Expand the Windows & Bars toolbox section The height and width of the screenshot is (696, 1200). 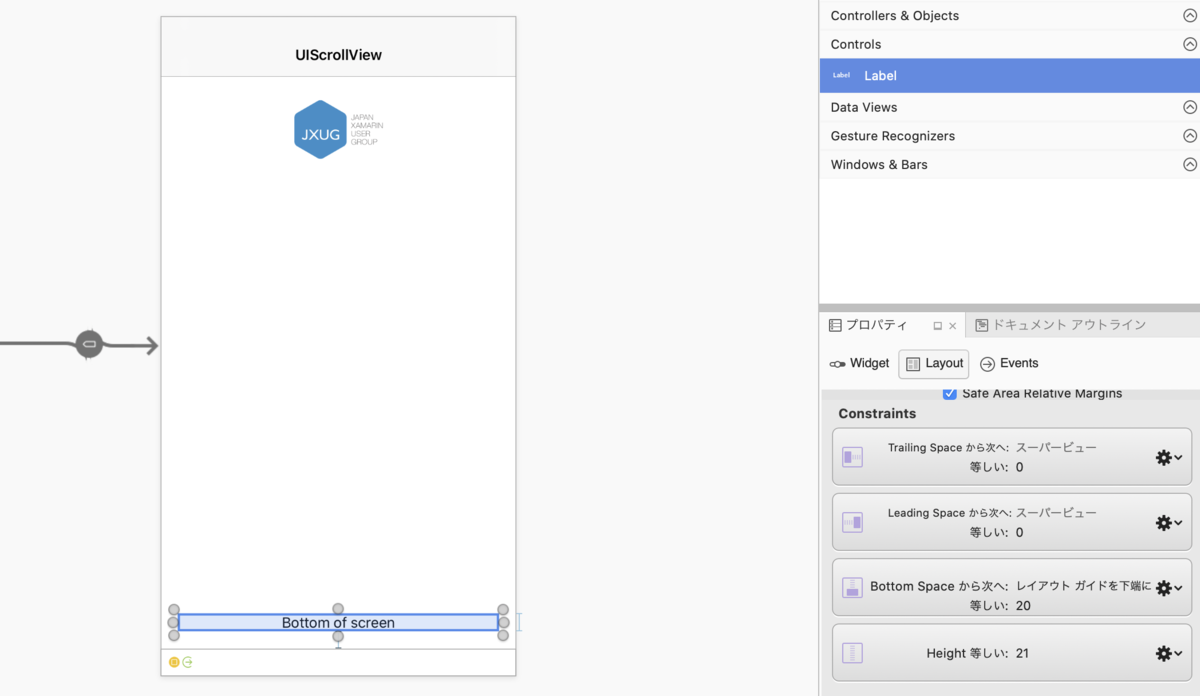point(1190,164)
